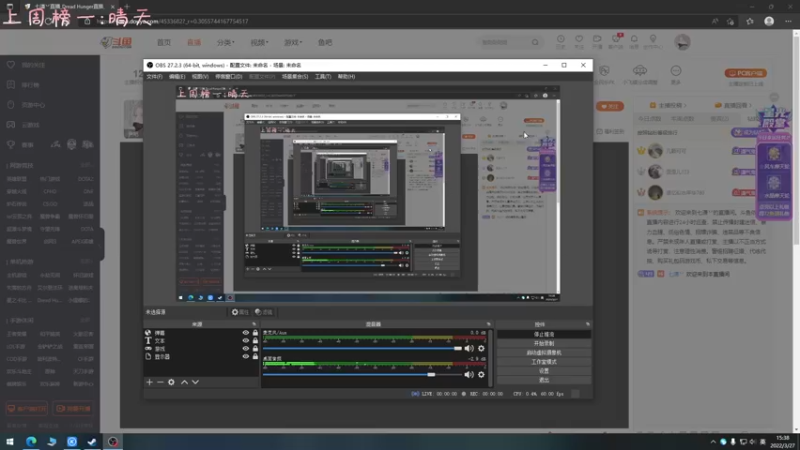Image resolution: width=800 pixels, height=450 pixels.
Task: Open the 创作中心 icon in the Douyu header
Action: 653,41
